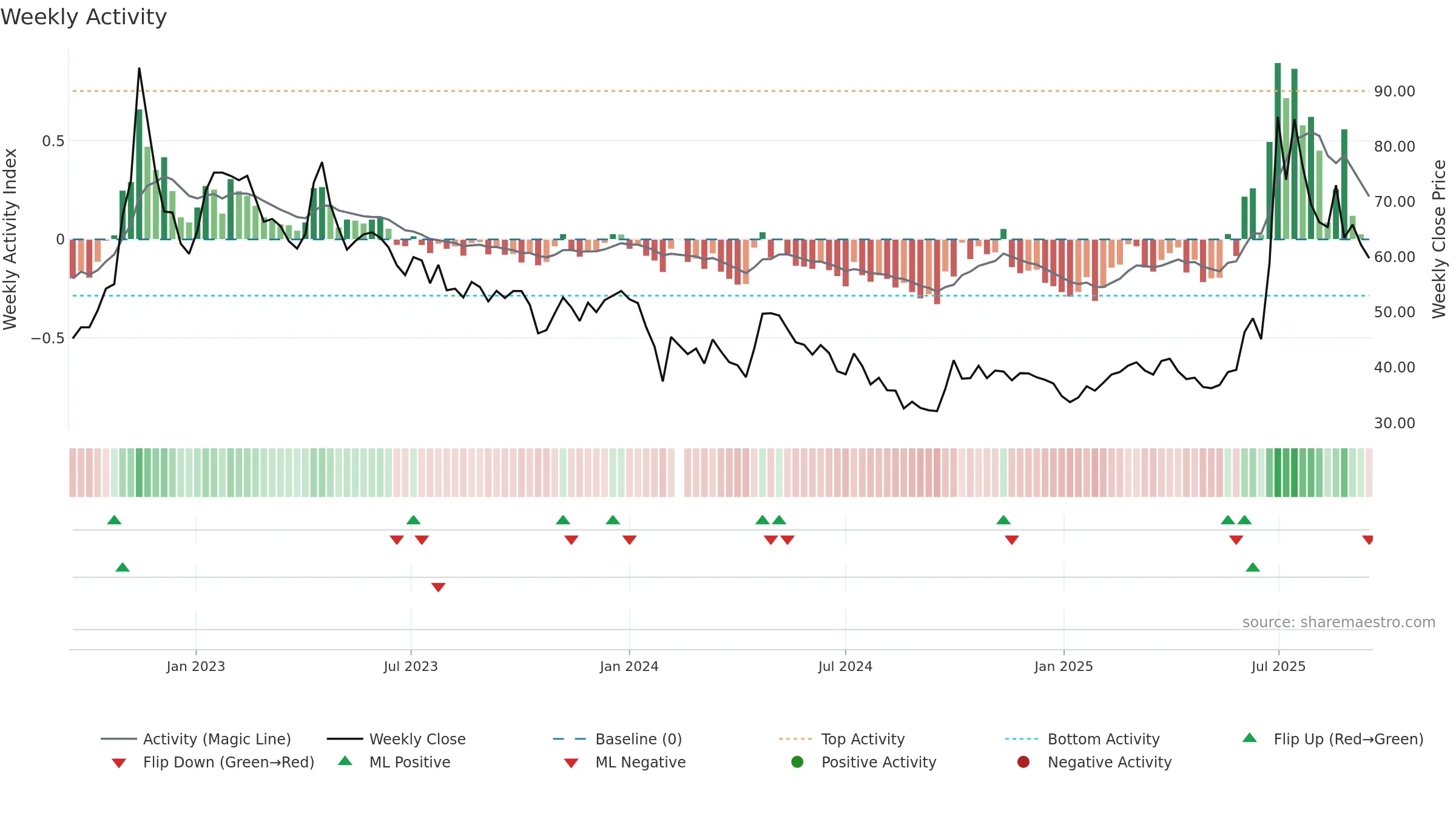Click the last flip-down marker at chart end
The height and width of the screenshot is (819, 1456).
click(1367, 540)
